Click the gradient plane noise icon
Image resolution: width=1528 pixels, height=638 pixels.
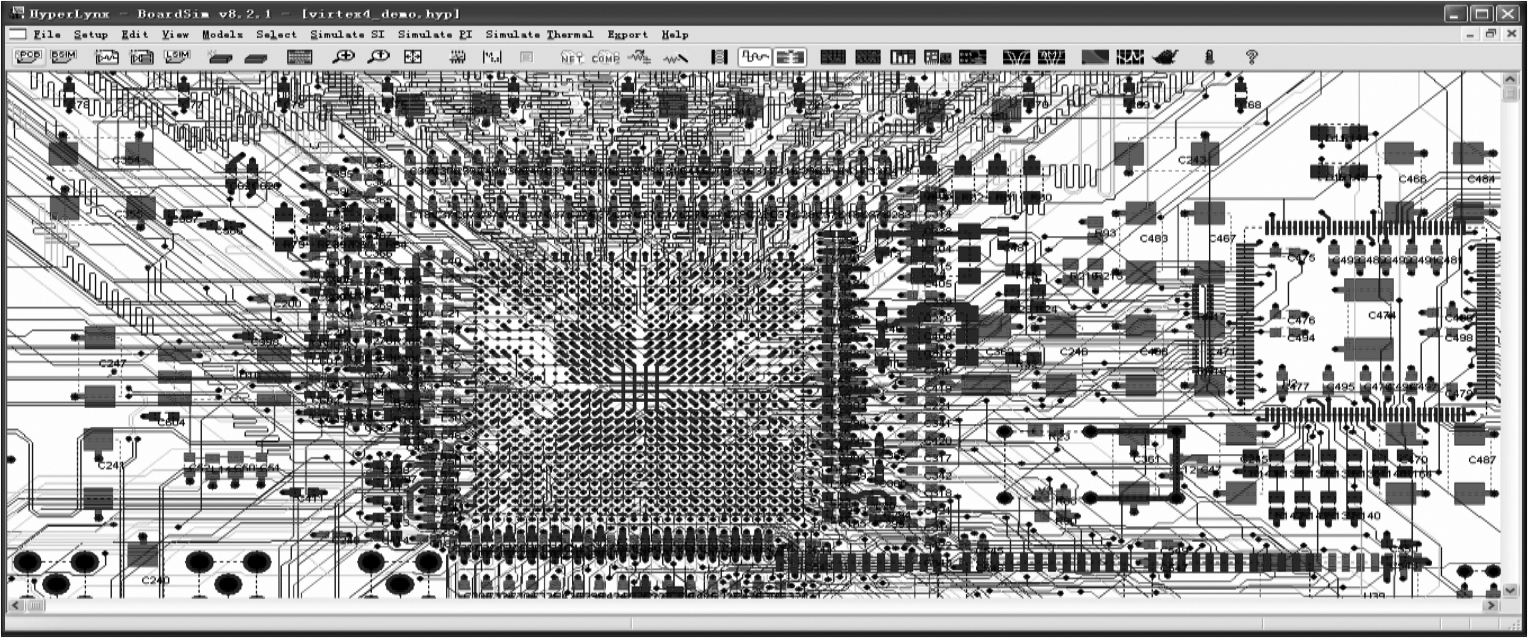(1095, 58)
